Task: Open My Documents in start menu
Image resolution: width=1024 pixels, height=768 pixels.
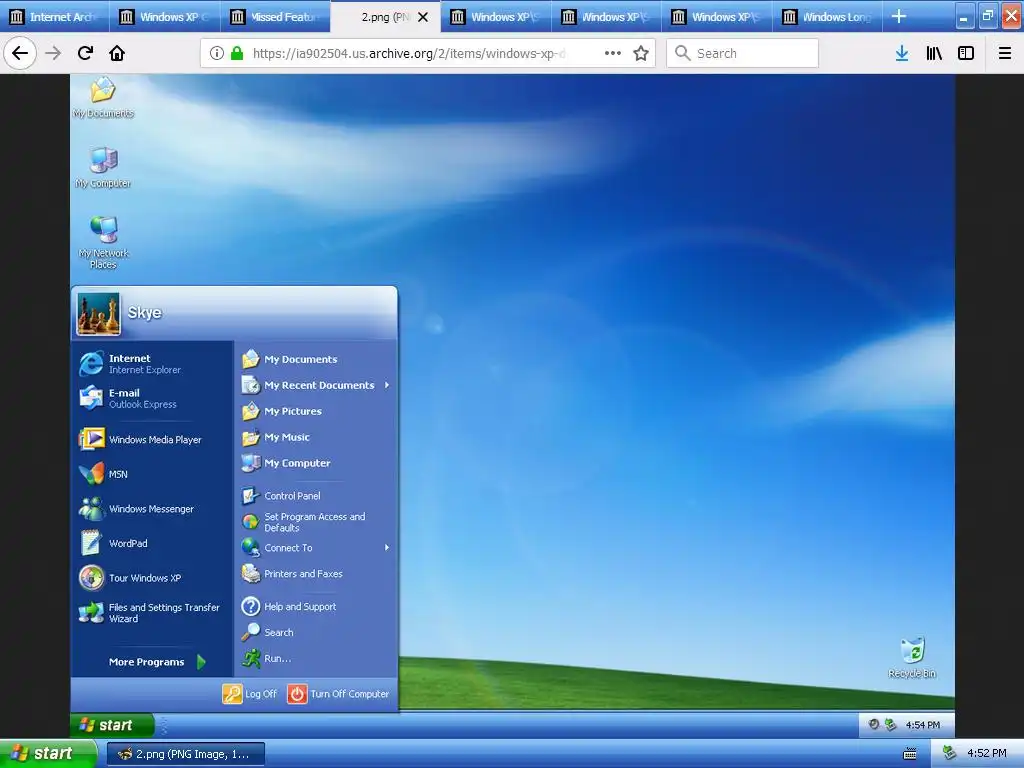Action: 316,359
